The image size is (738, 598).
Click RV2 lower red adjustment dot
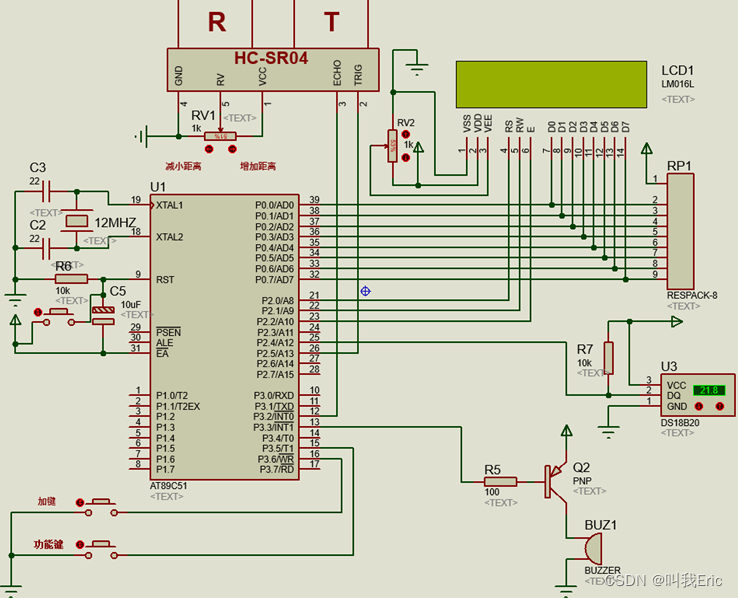point(406,158)
